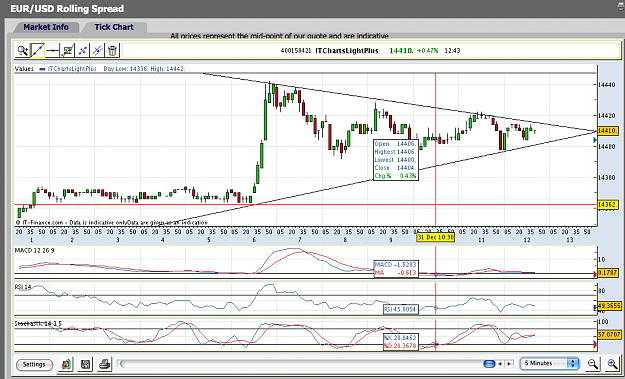Click the MACD 12 26 9 indicator label
Viewport: 625px width, 379px height.
point(34,251)
